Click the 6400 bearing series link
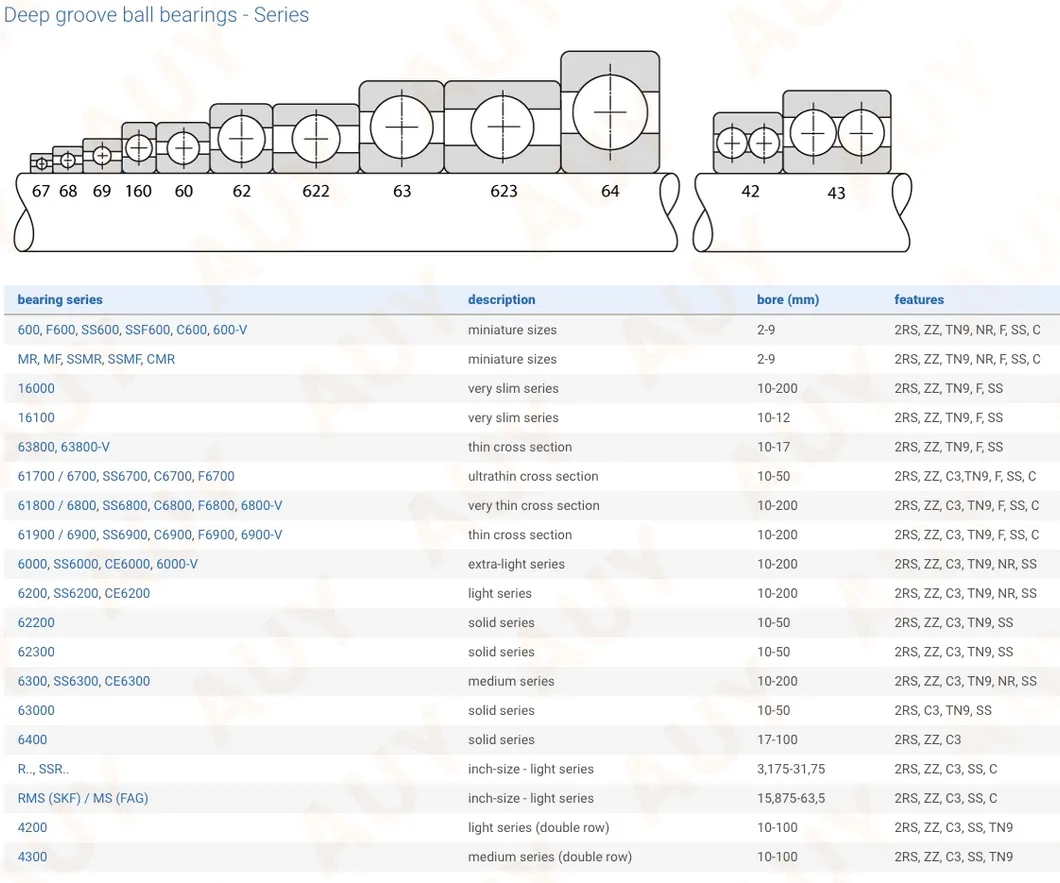The image size is (1060, 883). (x=32, y=740)
